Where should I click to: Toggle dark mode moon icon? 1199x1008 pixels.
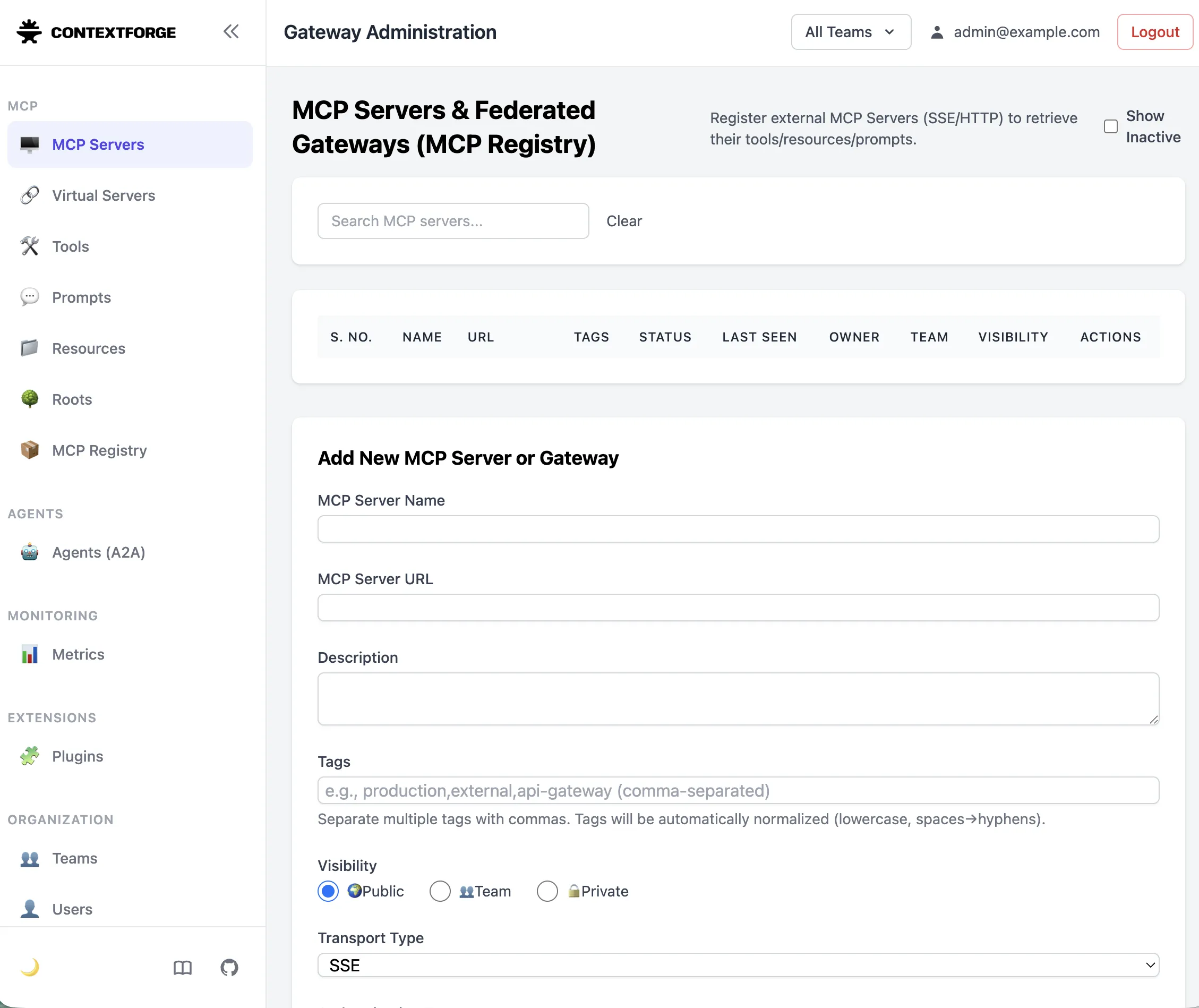click(x=30, y=967)
